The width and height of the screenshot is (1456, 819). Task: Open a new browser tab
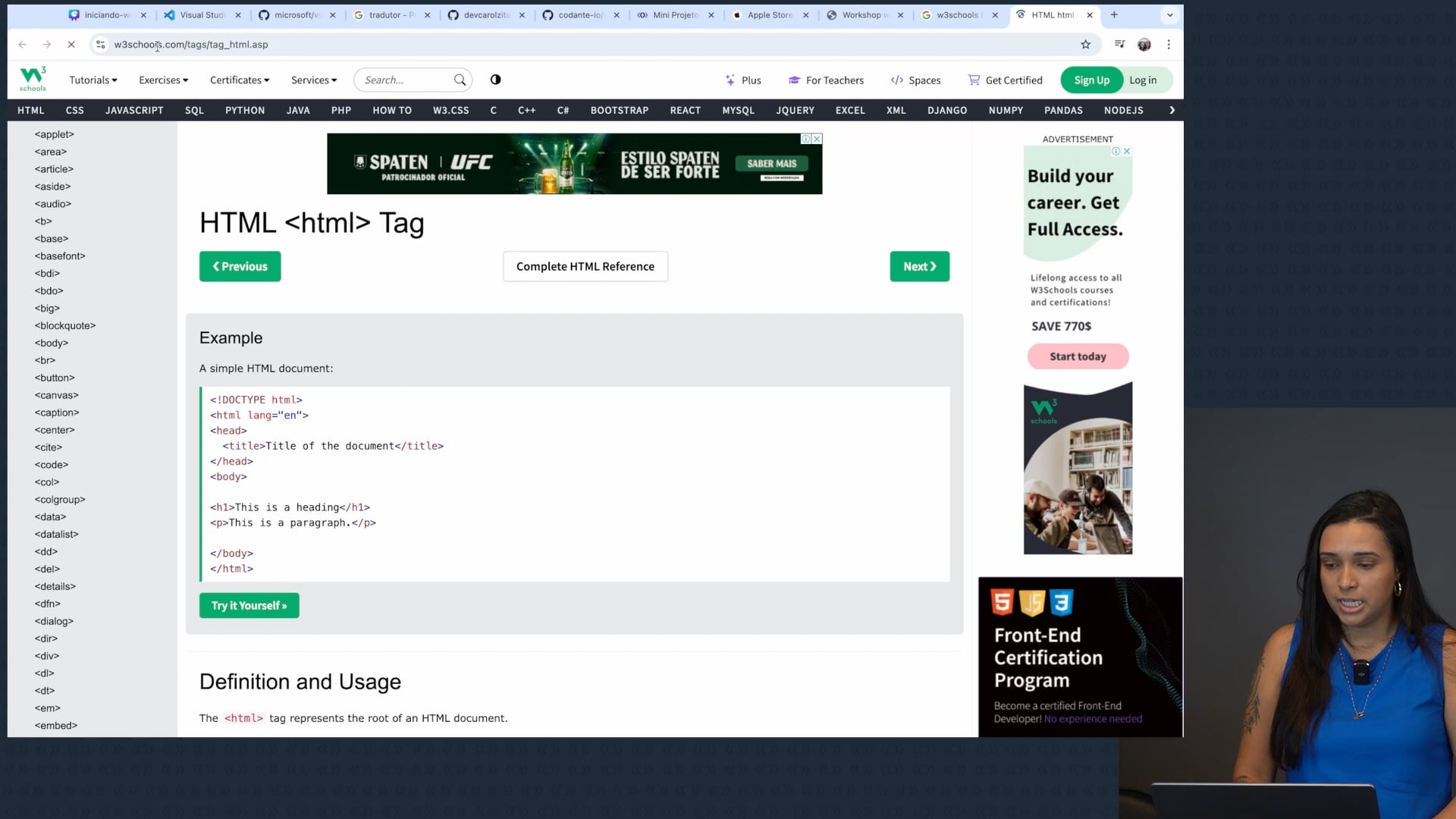(x=1114, y=14)
